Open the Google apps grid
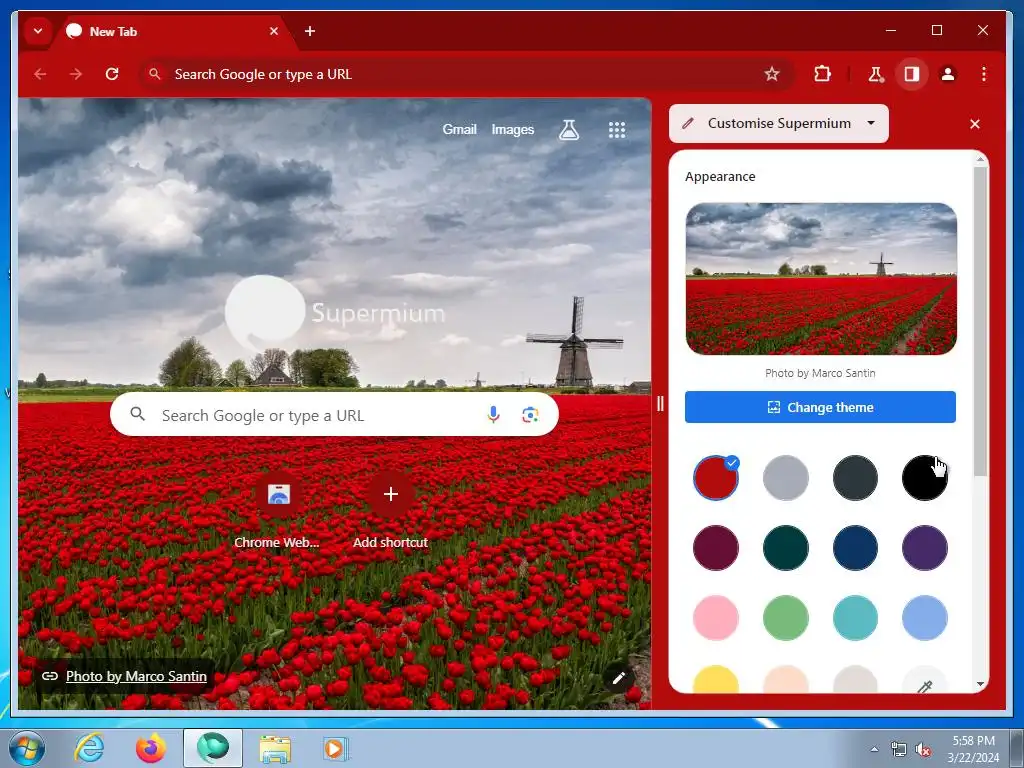 pyautogui.click(x=616, y=130)
